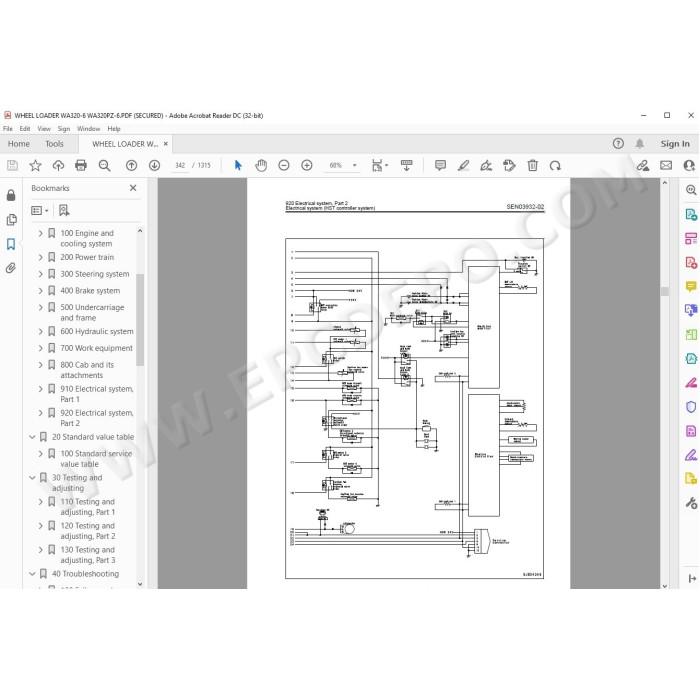Image resolution: width=700 pixels, height=700 pixels.
Task: Click the page number input field
Action: pos(180,166)
